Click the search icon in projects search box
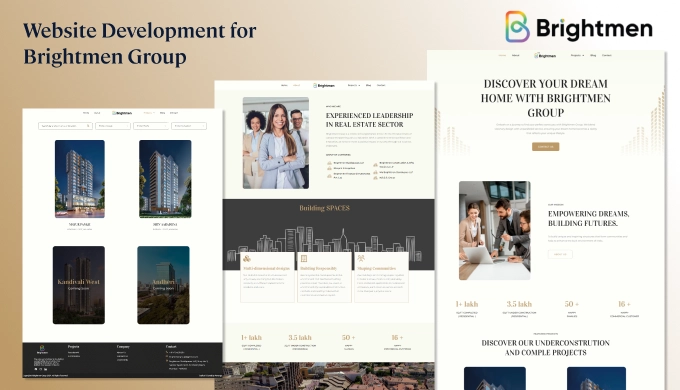The image size is (680, 390). [88, 126]
